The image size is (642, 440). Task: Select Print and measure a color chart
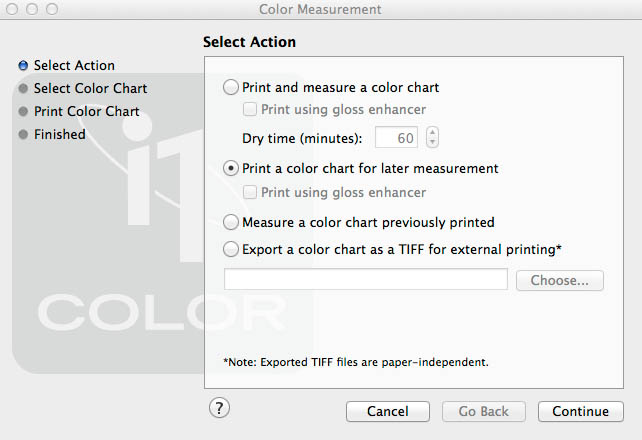pos(232,87)
